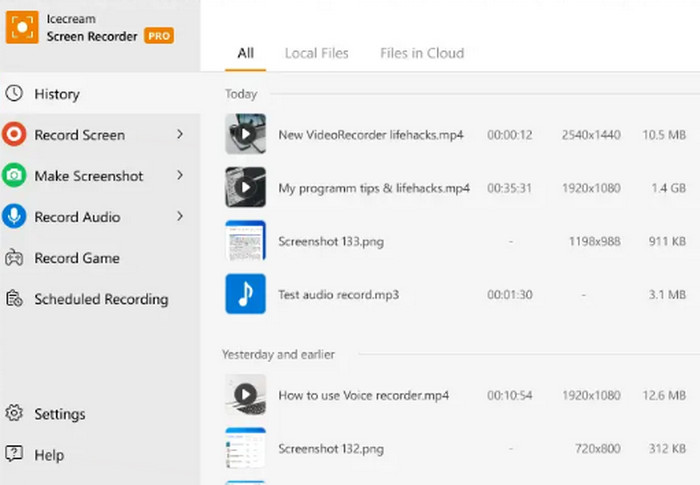Click the History clock icon
Viewport: 700px width, 485px height.
click(14, 94)
